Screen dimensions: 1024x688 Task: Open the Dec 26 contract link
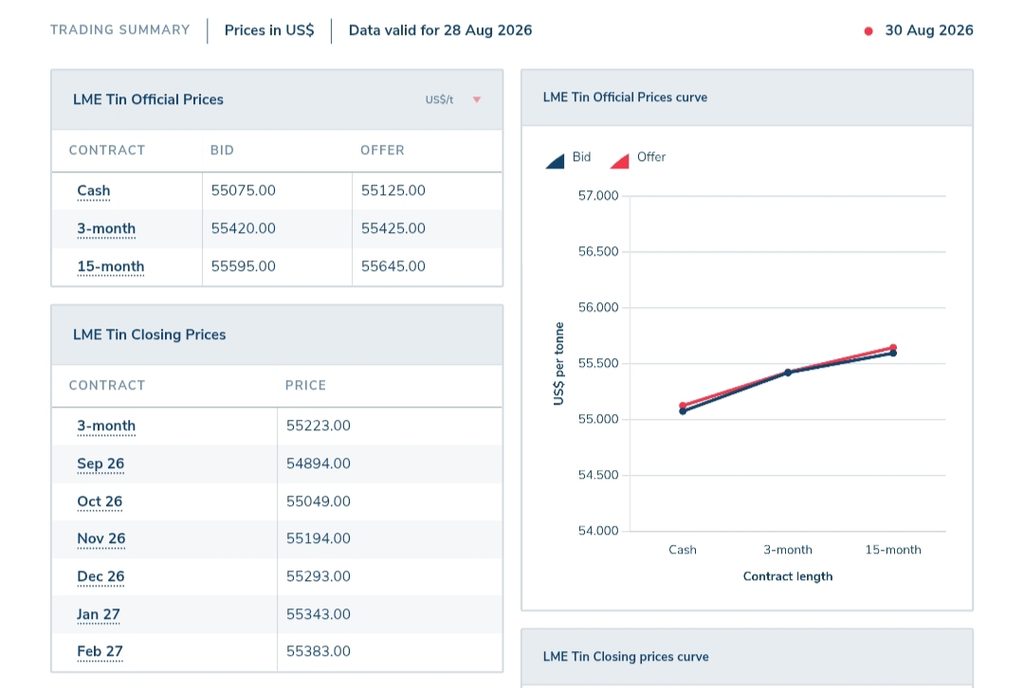[x=101, y=576]
